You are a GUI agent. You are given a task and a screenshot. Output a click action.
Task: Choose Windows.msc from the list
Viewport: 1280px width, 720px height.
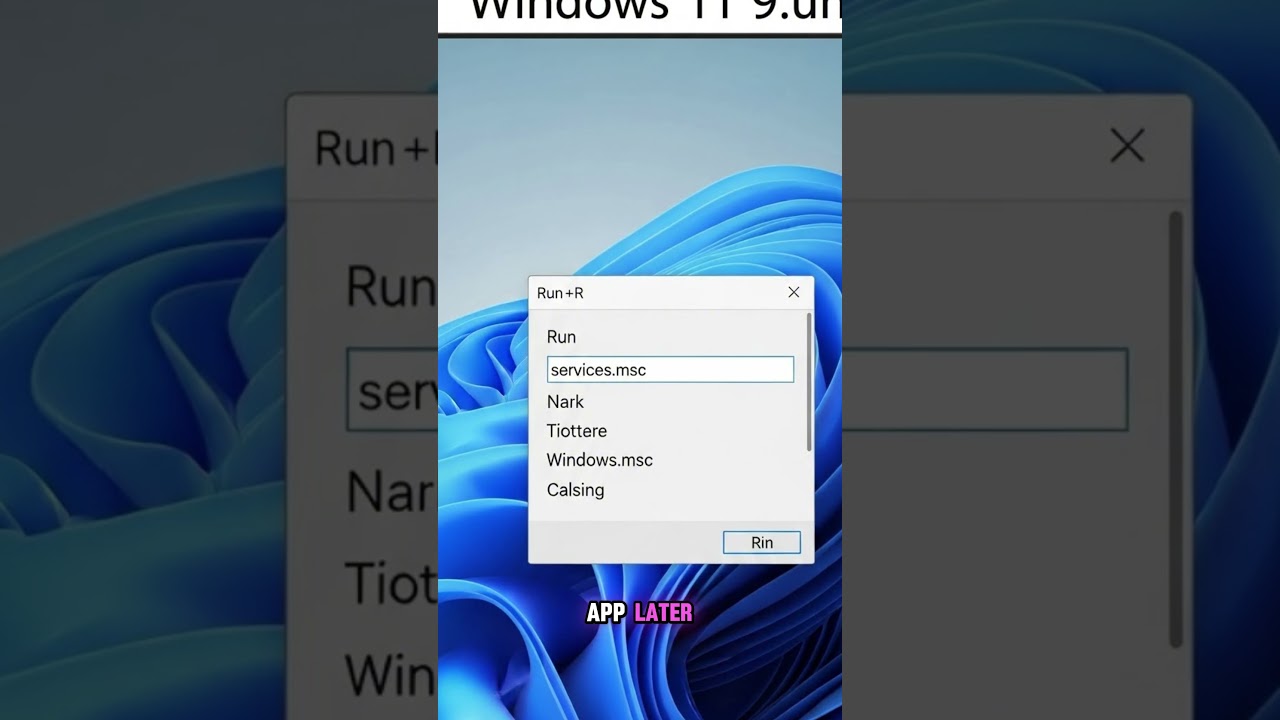(599, 460)
